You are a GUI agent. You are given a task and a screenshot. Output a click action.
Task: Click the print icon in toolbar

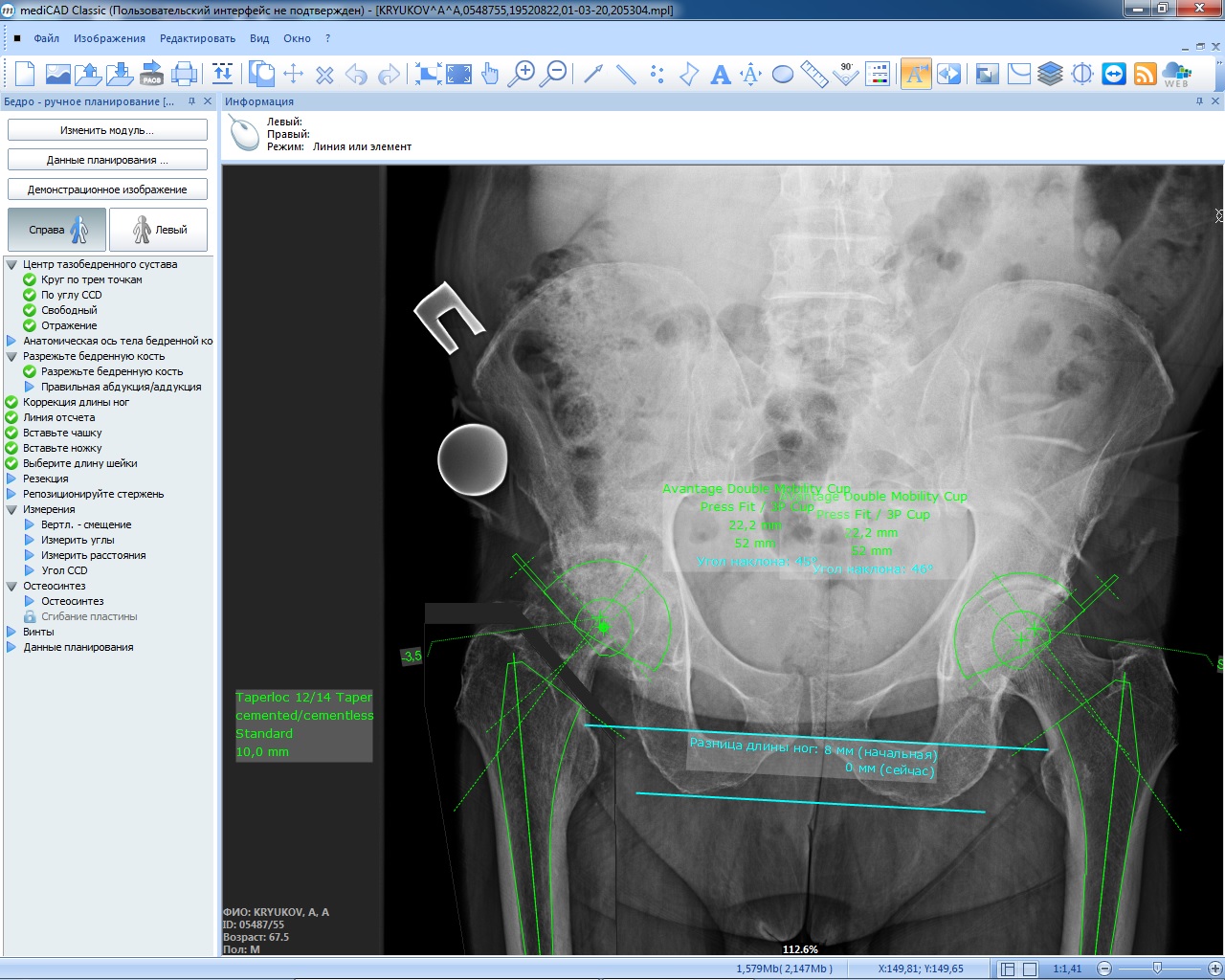click(184, 74)
